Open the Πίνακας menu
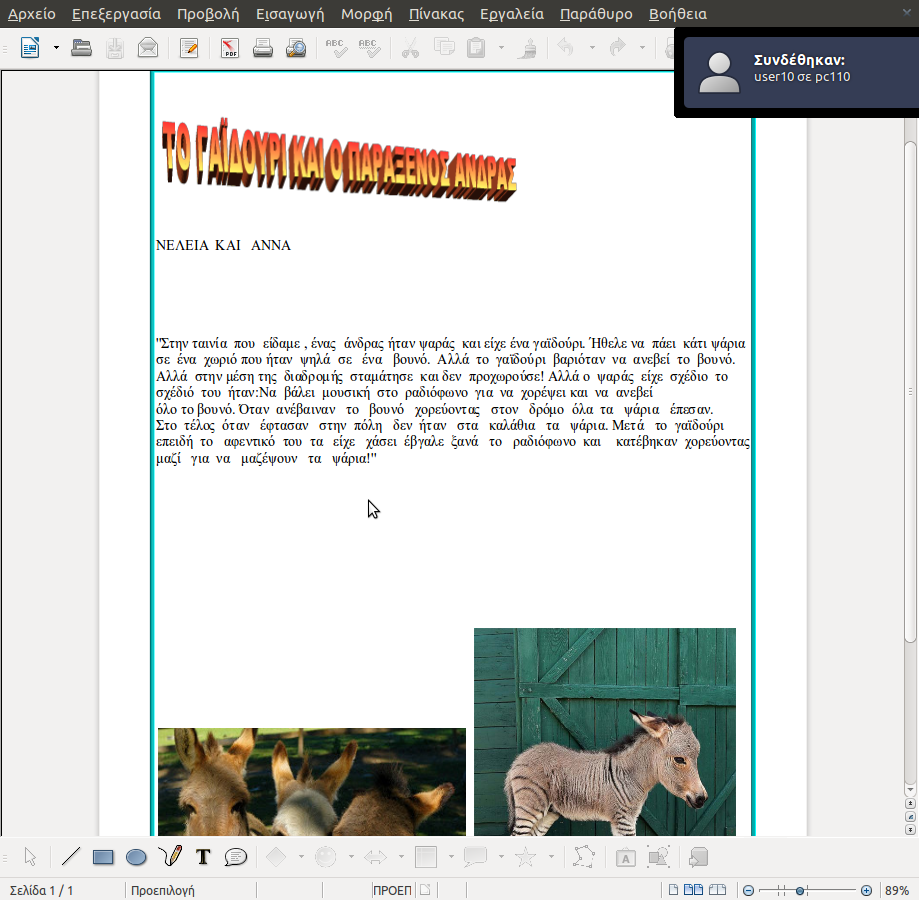919x900 pixels. tap(436, 14)
